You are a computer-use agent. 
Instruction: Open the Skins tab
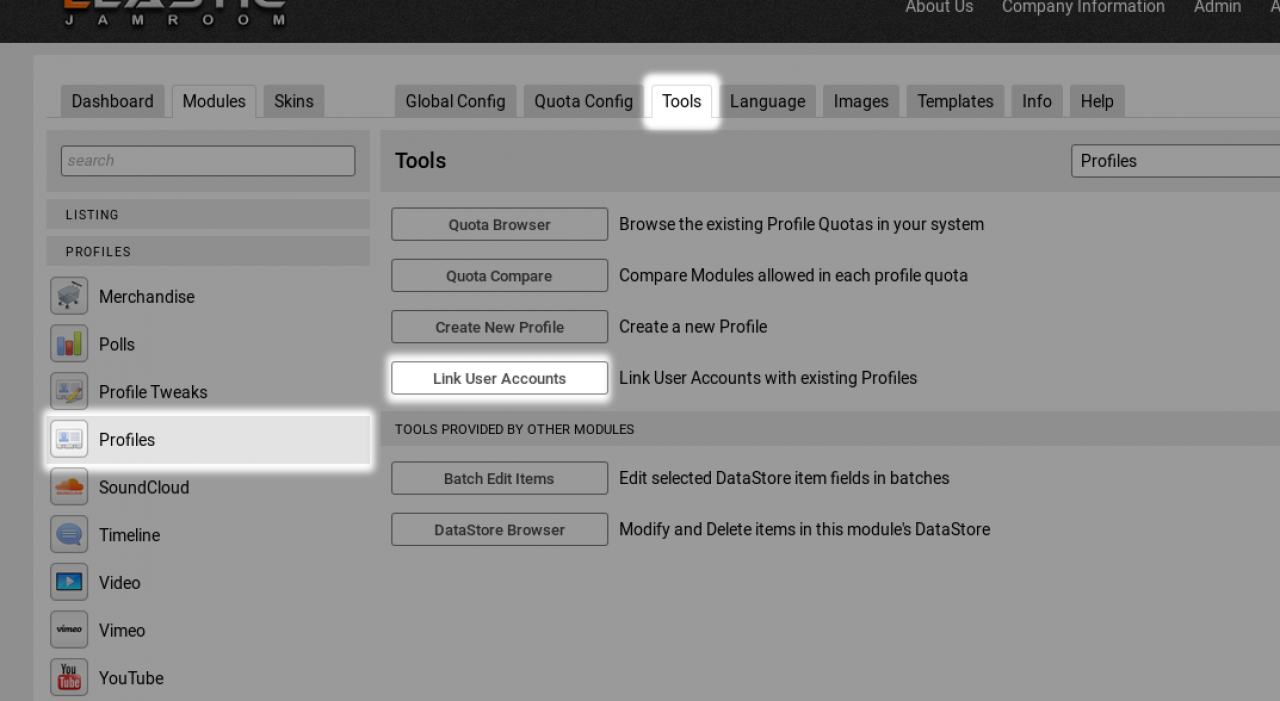pos(294,101)
